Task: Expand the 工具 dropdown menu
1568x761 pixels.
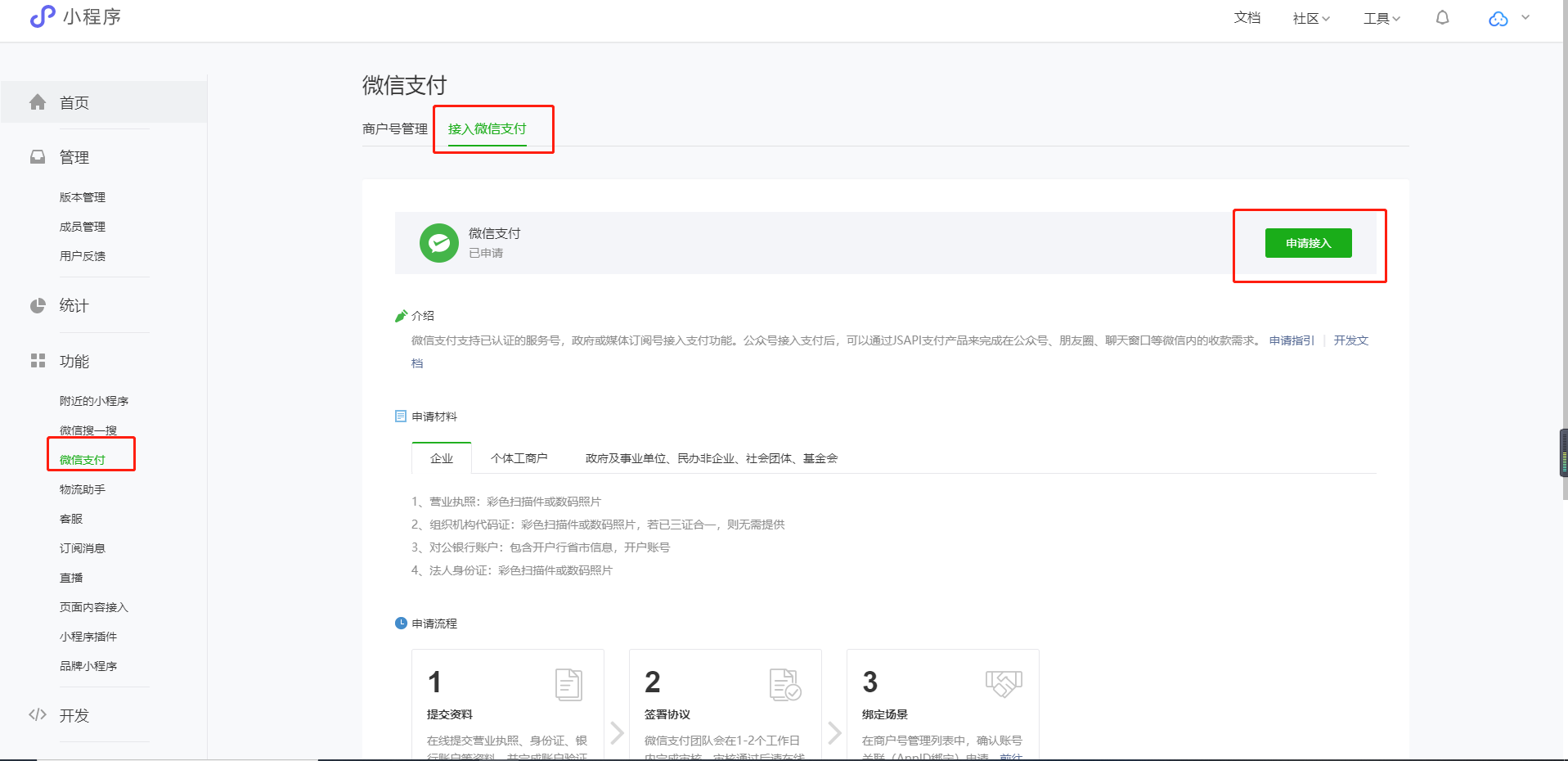Action: point(1382,19)
